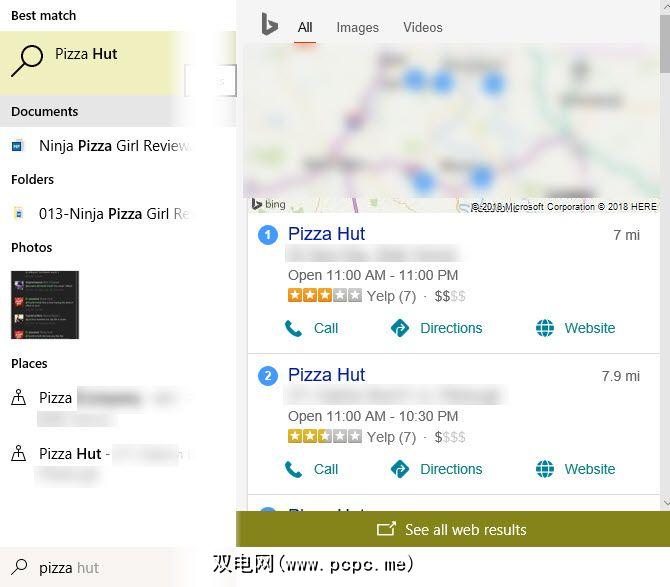Click the number 1 map marker badge
This screenshot has height=587, width=670.
tap(268, 235)
